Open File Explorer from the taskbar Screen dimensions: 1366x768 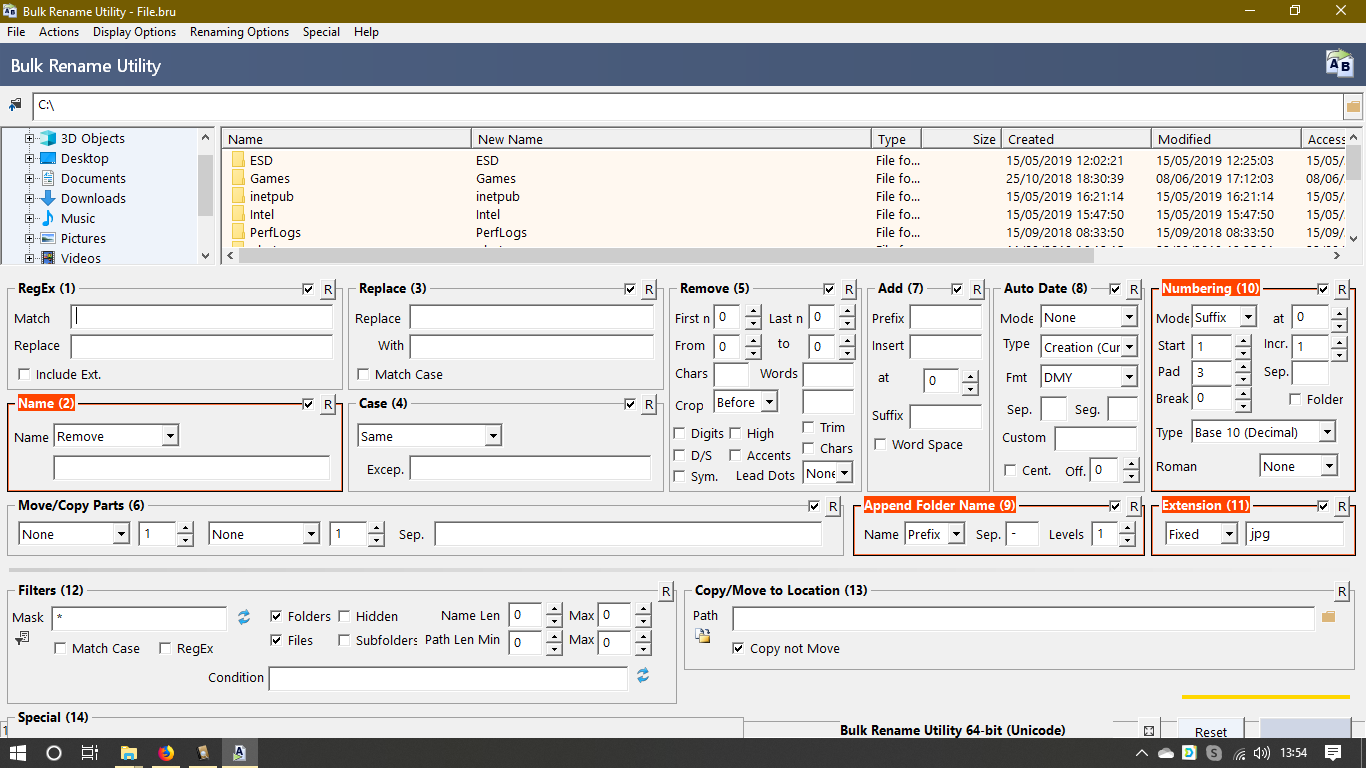tap(129, 753)
